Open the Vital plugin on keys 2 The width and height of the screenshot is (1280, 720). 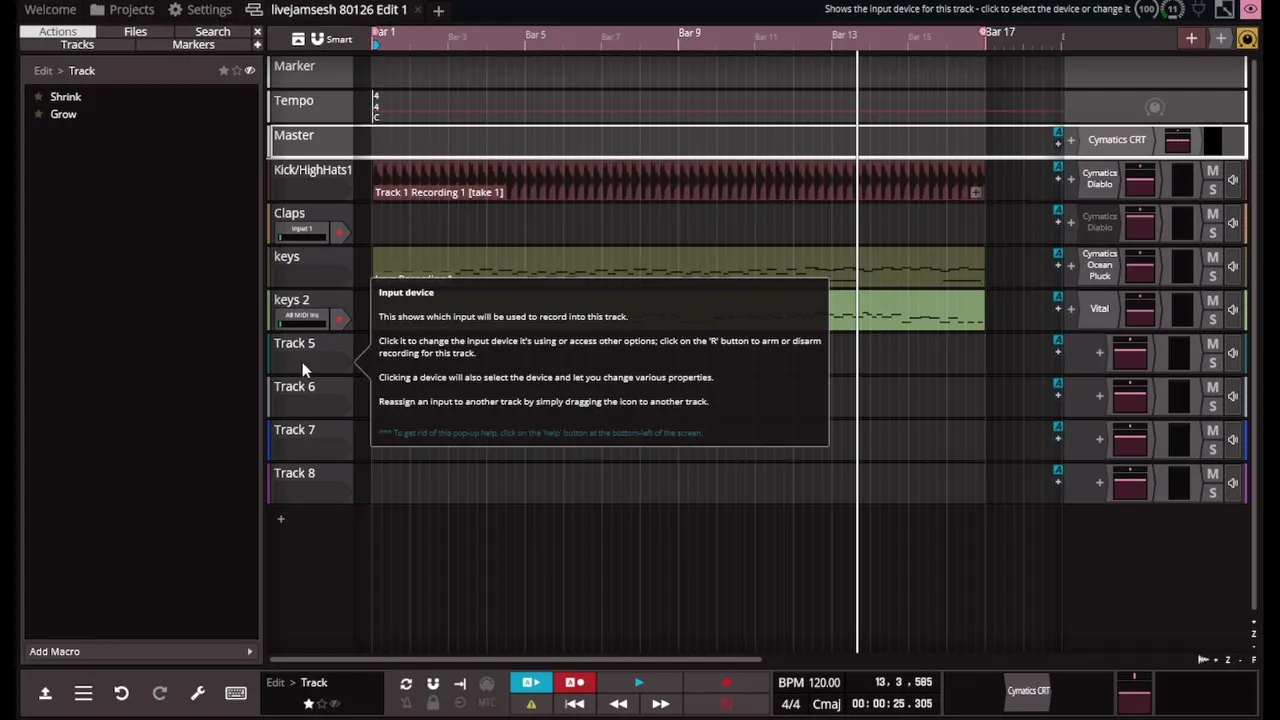click(1099, 309)
